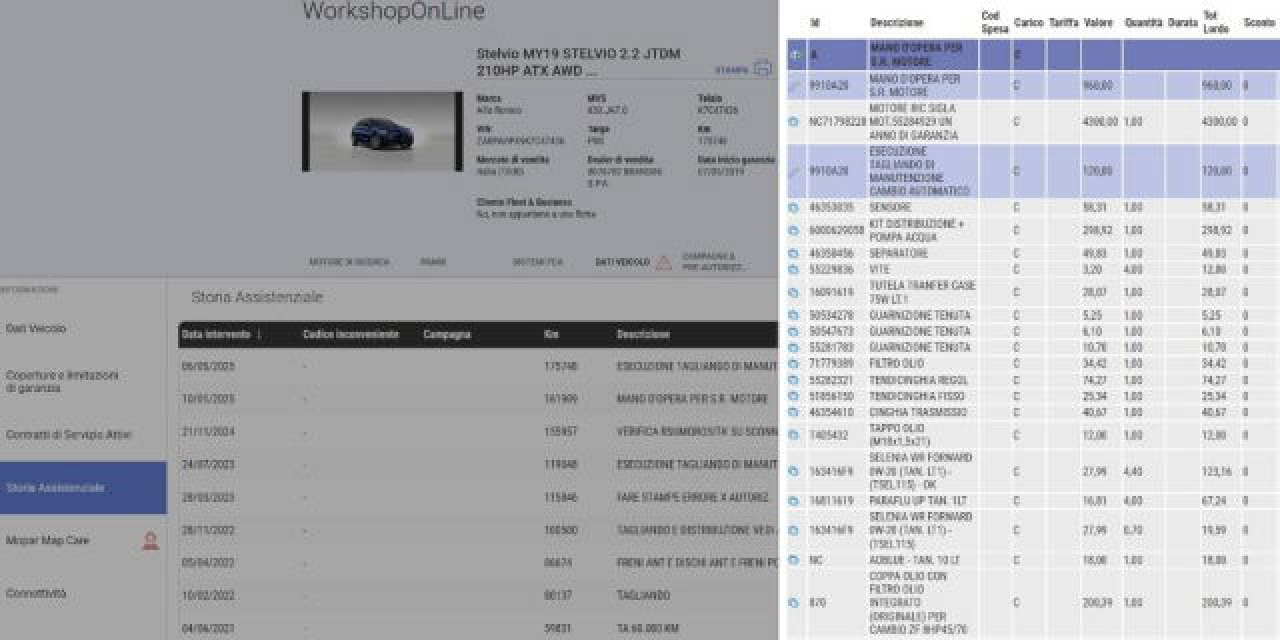Click the Carico column header
This screenshot has height=640, width=1280.
pos(1028,22)
